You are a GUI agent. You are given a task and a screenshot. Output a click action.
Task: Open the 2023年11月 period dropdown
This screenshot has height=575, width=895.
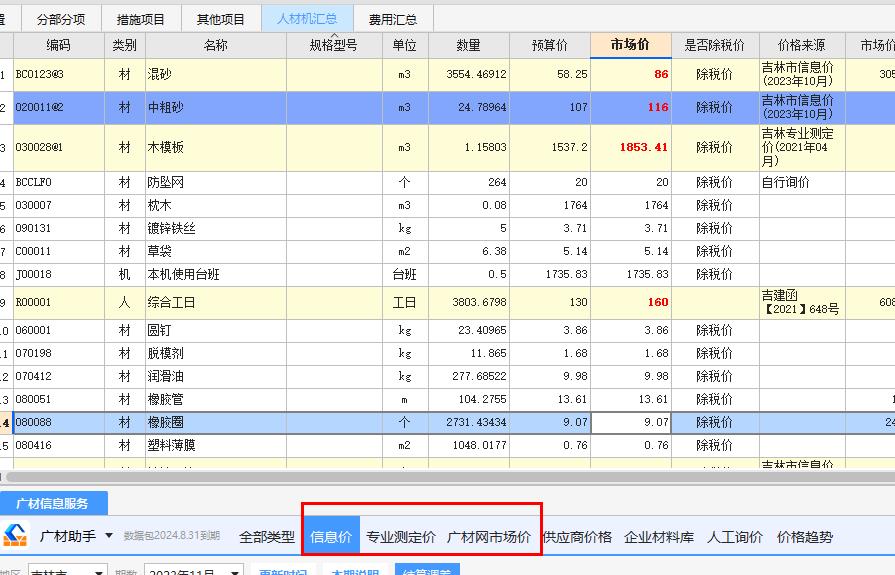[x=194, y=570]
